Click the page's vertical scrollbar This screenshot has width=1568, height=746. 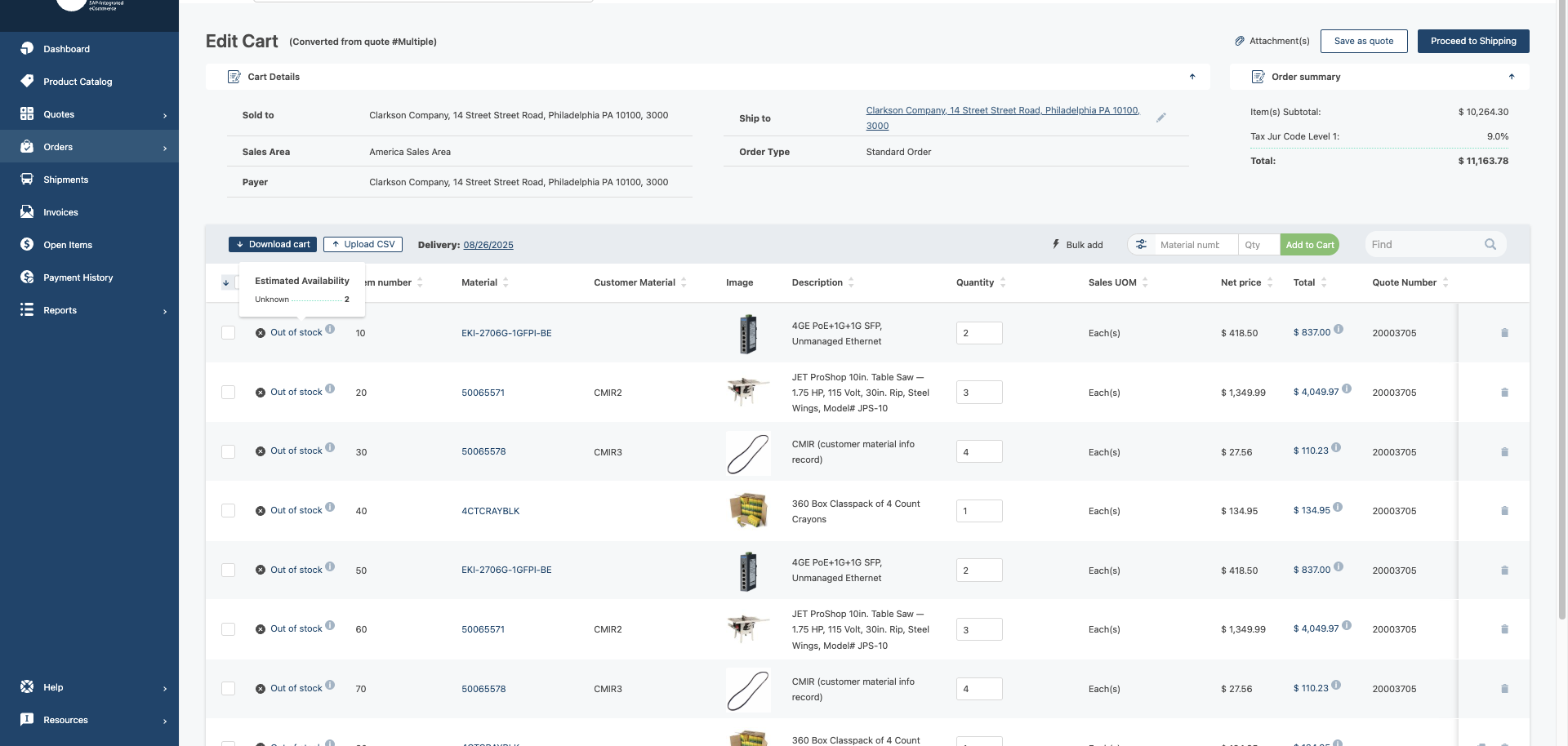pos(1562,326)
